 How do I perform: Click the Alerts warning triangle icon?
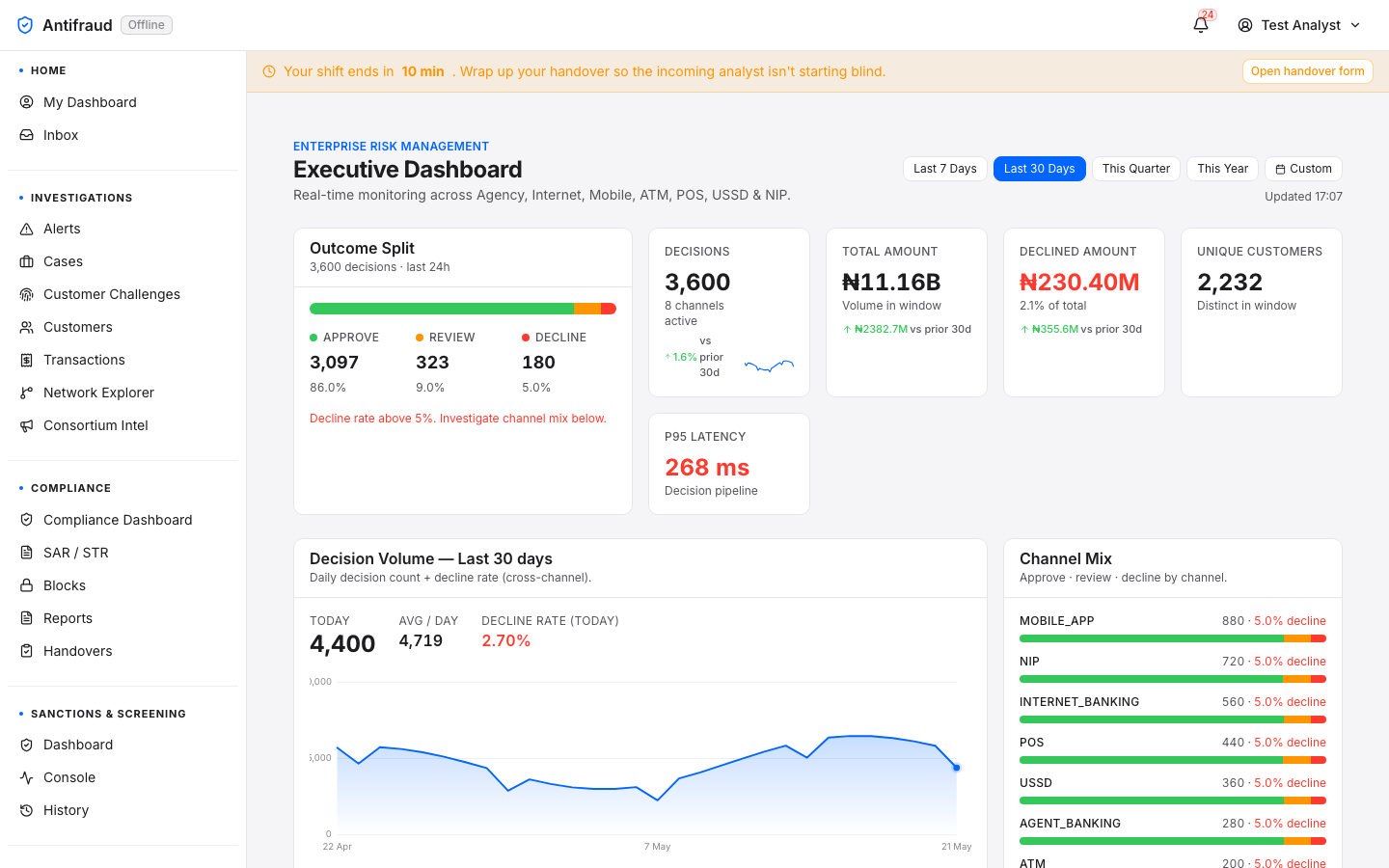[27, 229]
